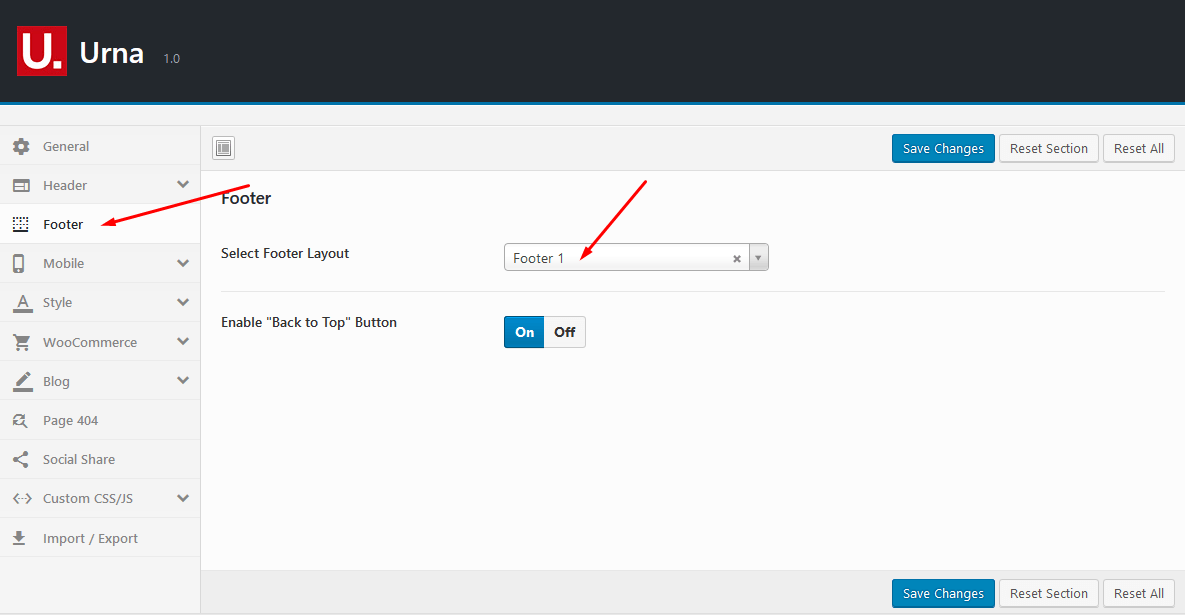Click the "Select Footer Layout" label text
Screen dimensions: 1185x615
tap(285, 254)
